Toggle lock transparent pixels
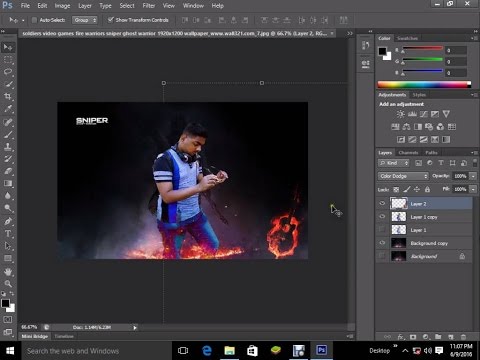 [396, 189]
